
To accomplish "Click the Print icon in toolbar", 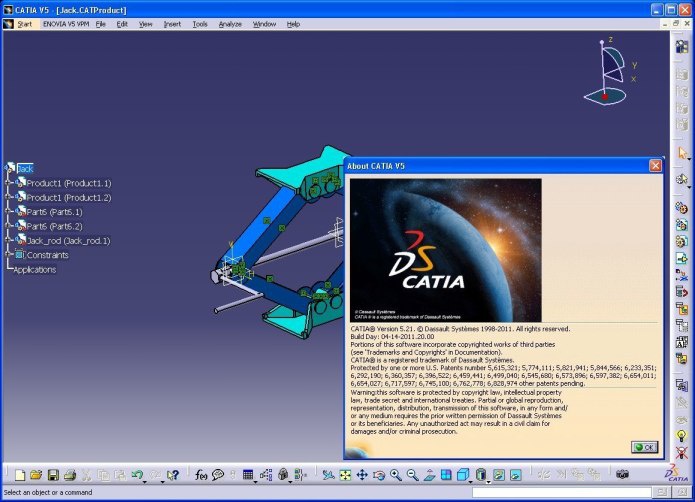I will pos(70,475).
